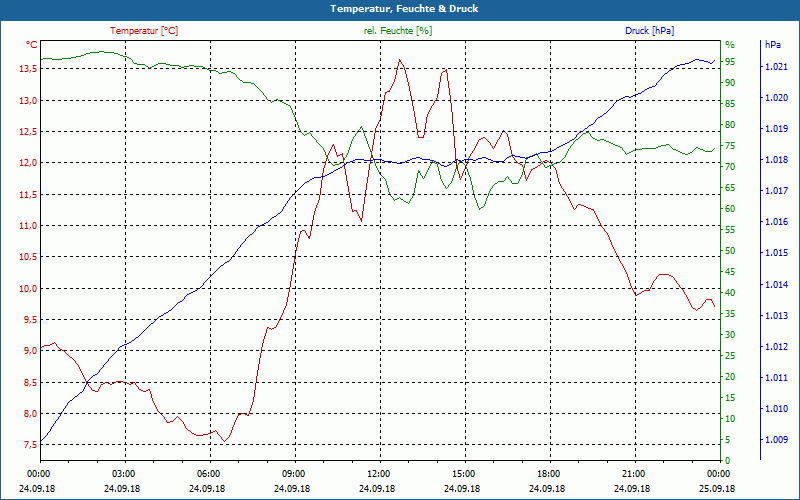This screenshot has height=500, width=800.
Task: Pick the "1.017" pressure tick label
Action: (776, 191)
